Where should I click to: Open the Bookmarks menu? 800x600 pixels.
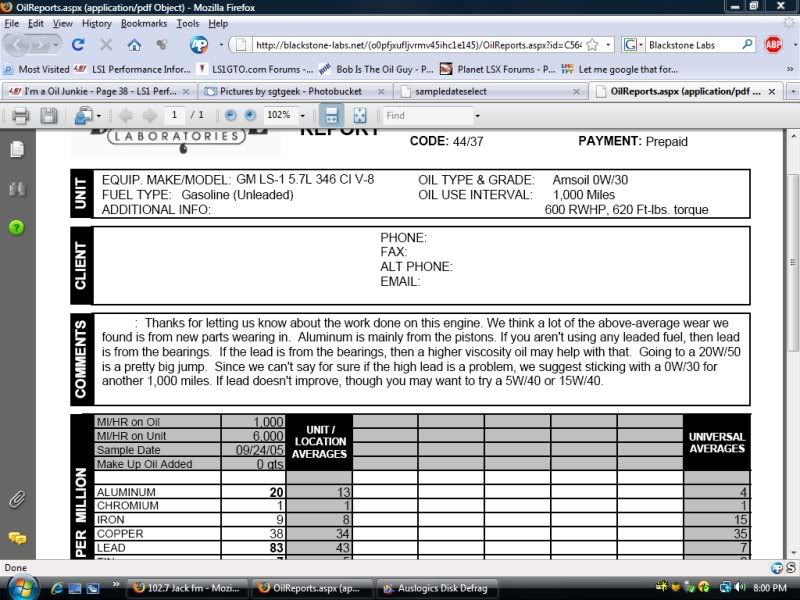144,23
